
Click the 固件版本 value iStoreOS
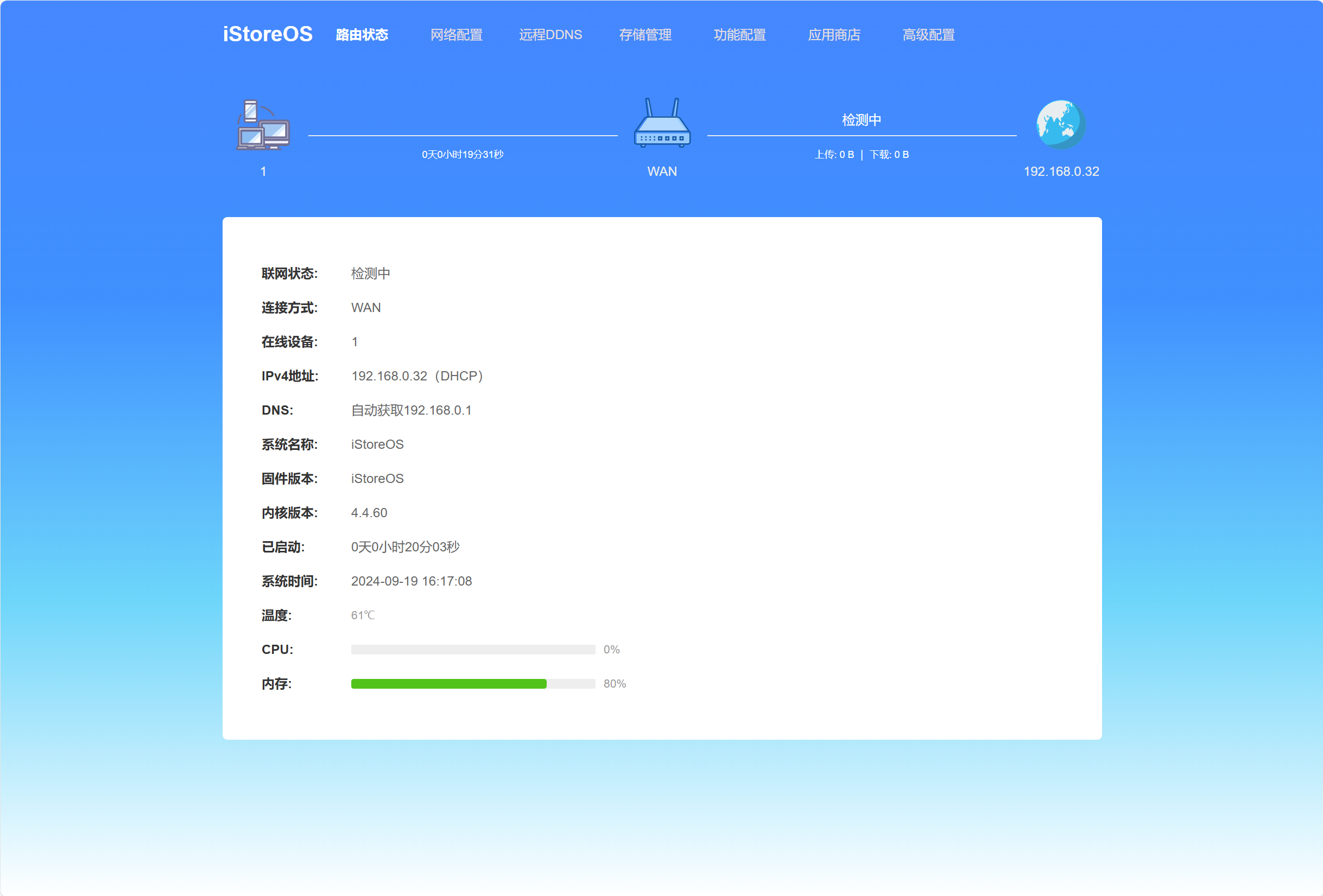(377, 479)
